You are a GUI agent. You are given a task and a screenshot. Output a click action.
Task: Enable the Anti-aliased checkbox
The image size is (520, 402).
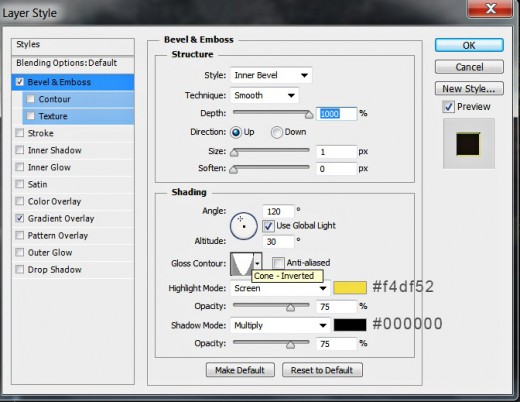(278, 263)
